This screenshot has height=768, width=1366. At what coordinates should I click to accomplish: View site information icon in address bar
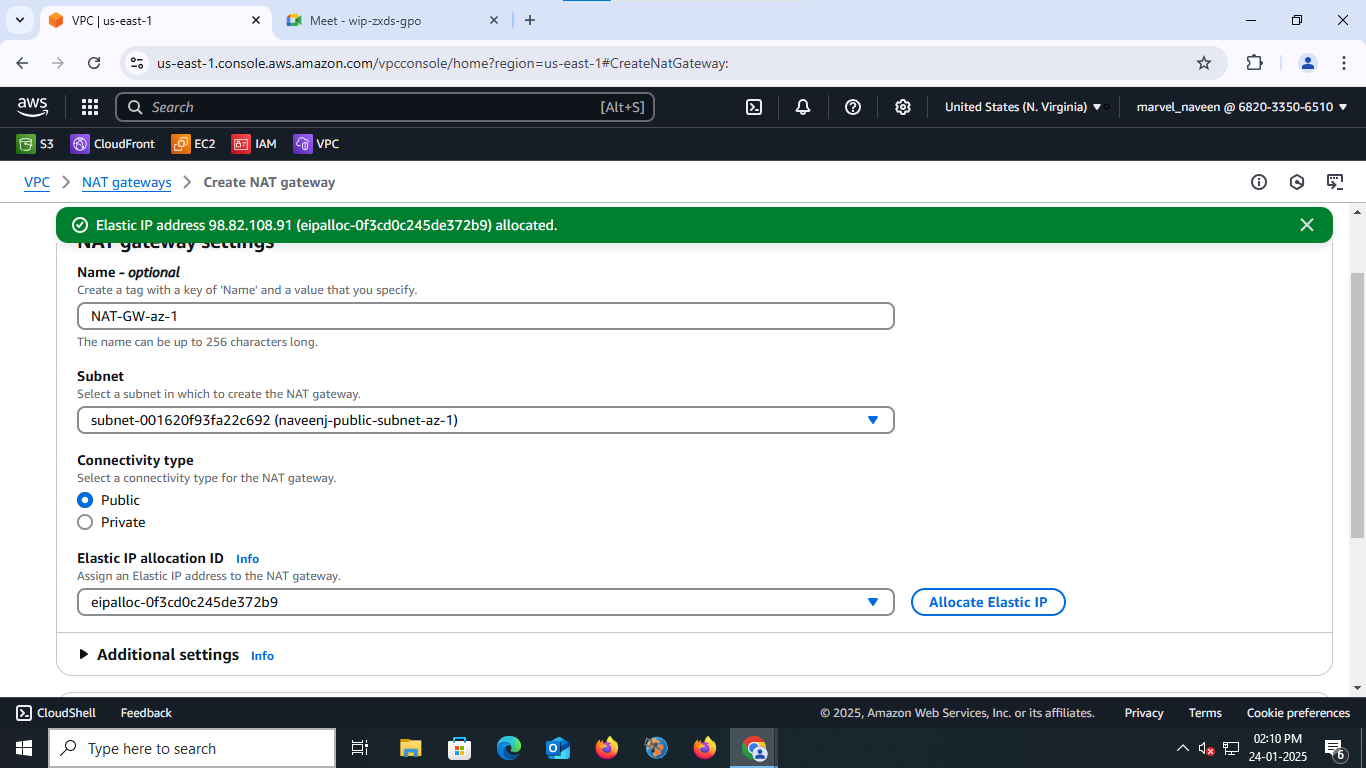138,63
